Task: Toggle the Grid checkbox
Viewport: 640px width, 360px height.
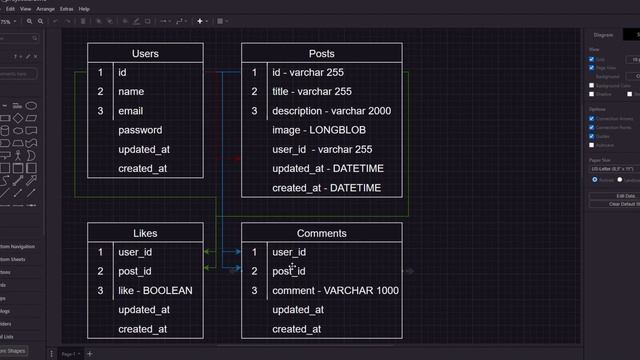Action: click(x=591, y=60)
